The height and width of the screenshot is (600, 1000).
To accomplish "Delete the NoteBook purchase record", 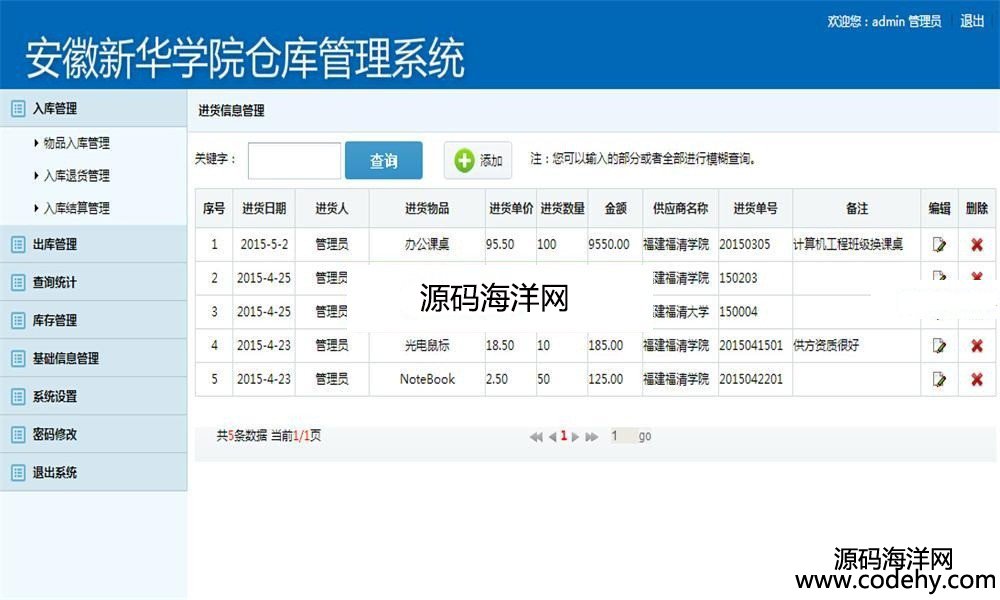I will point(977,379).
